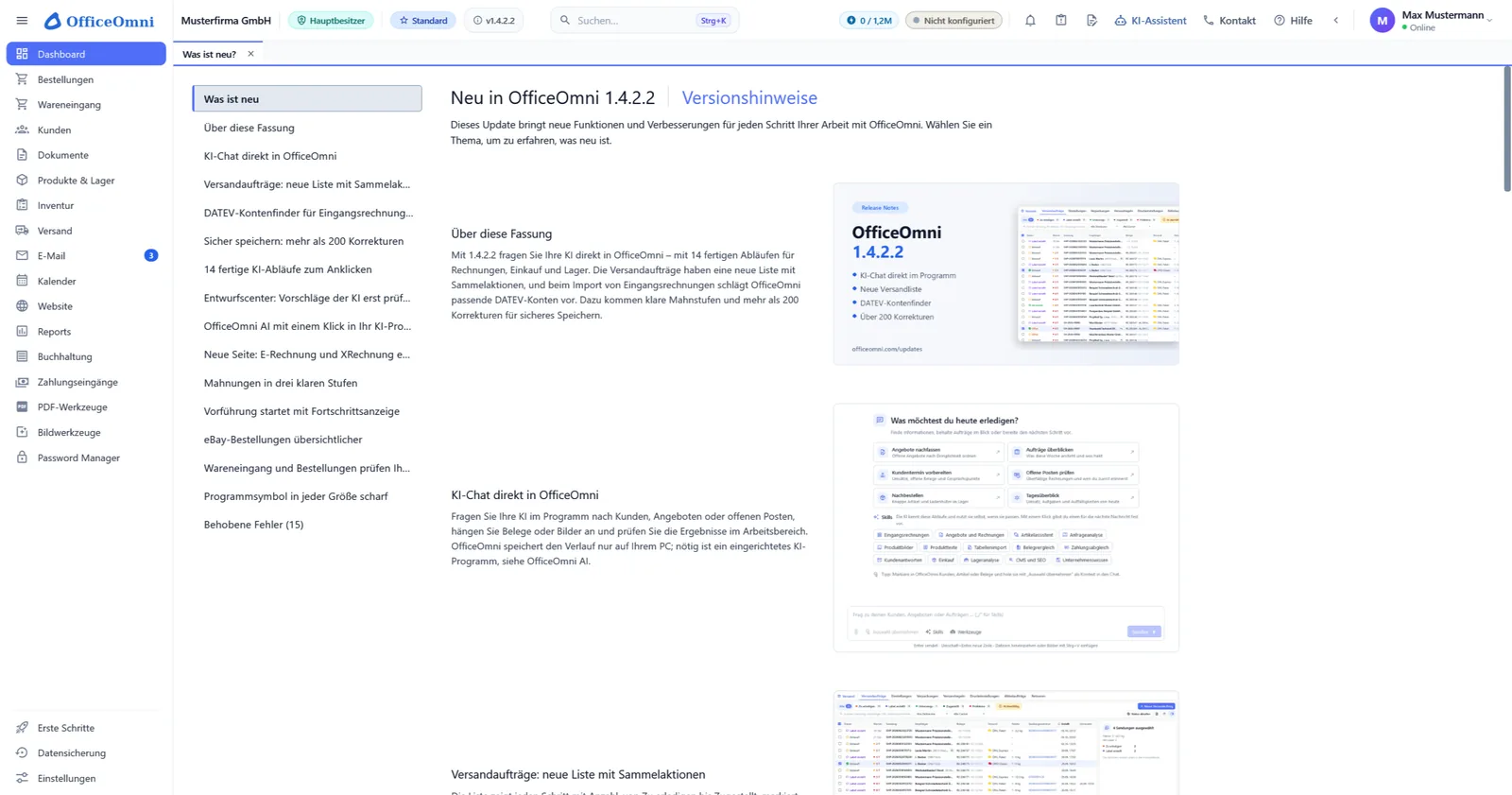Click the Password Manager lock icon
This screenshot has height=795, width=1512.
pos(22,458)
